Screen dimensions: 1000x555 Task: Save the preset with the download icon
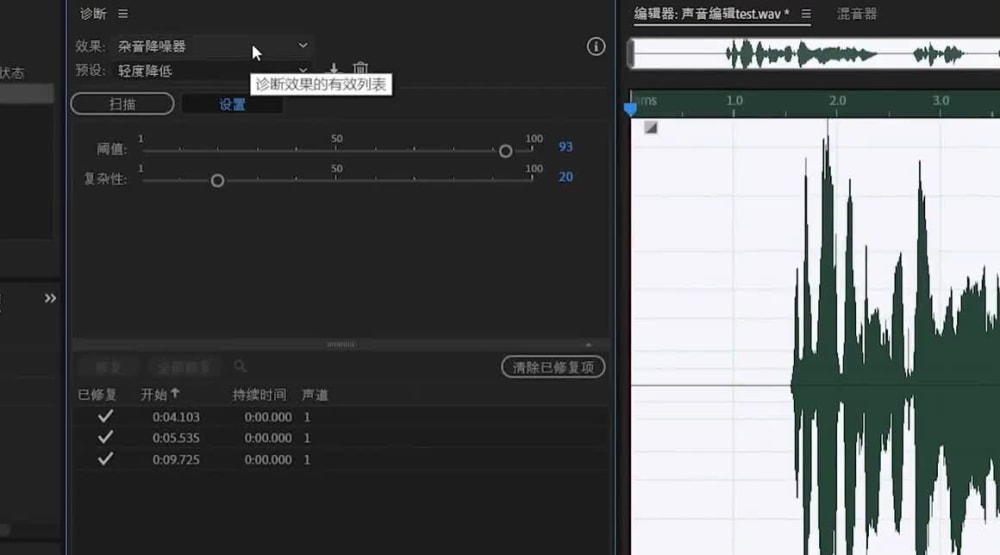pos(334,68)
